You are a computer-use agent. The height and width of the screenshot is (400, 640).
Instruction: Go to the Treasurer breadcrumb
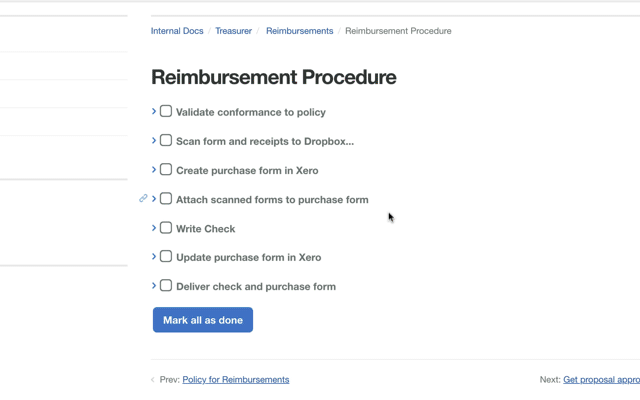pos(233,31)
